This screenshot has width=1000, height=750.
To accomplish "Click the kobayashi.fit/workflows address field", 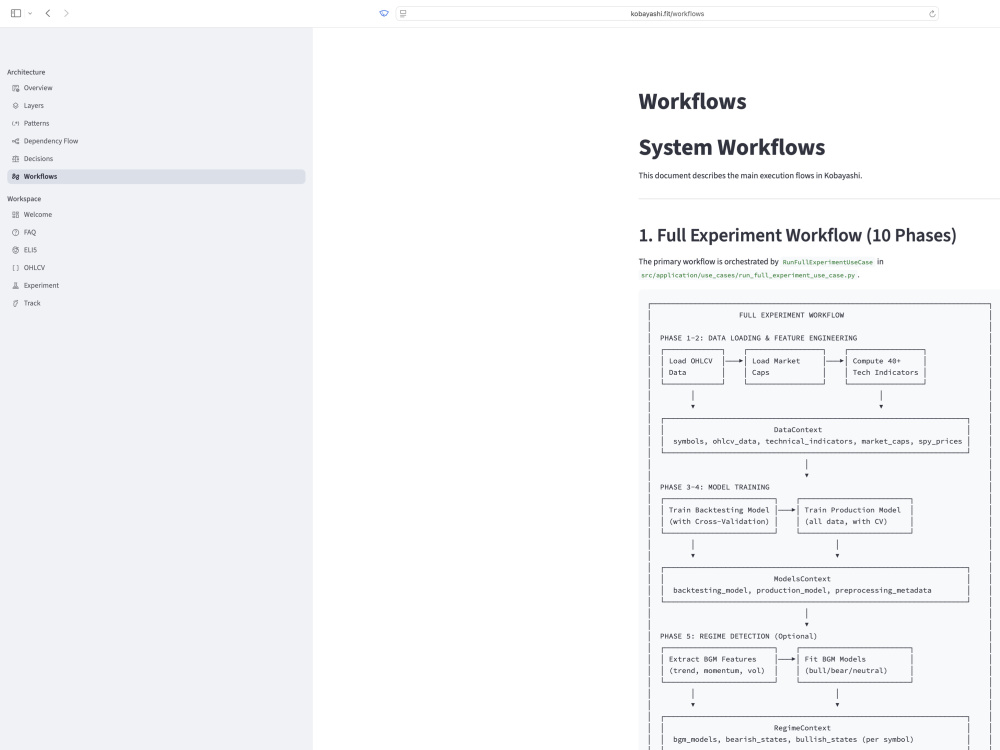I will [667, 13].
